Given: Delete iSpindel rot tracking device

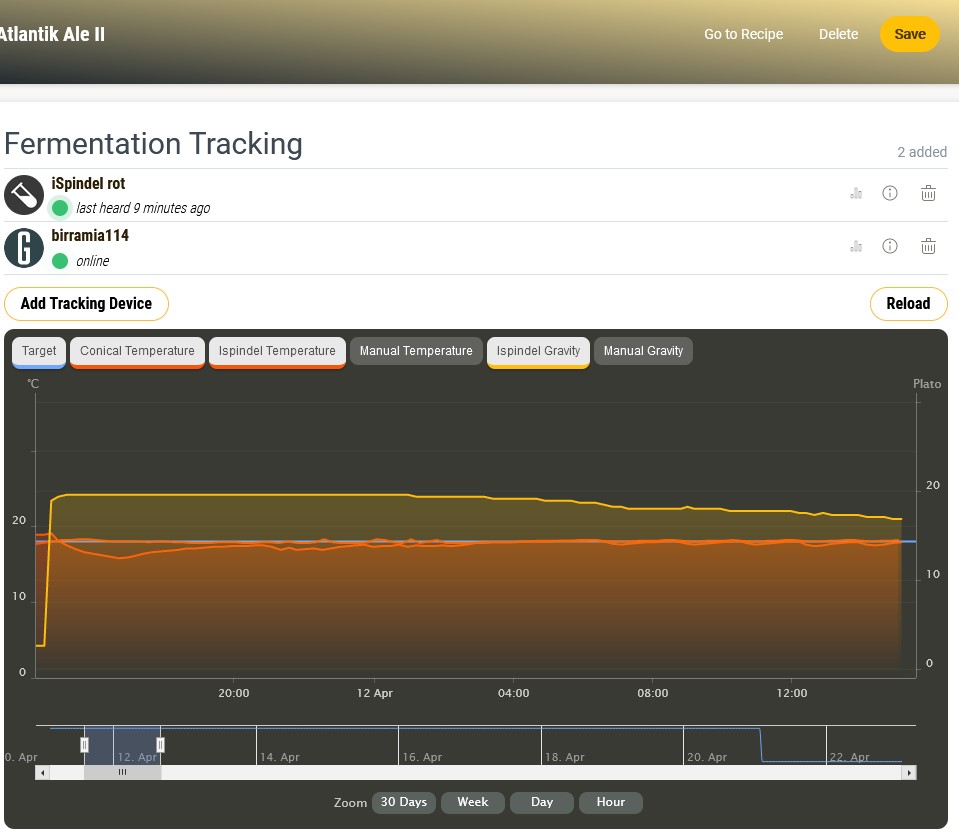Looking at the screenshot, I should 928,193.
